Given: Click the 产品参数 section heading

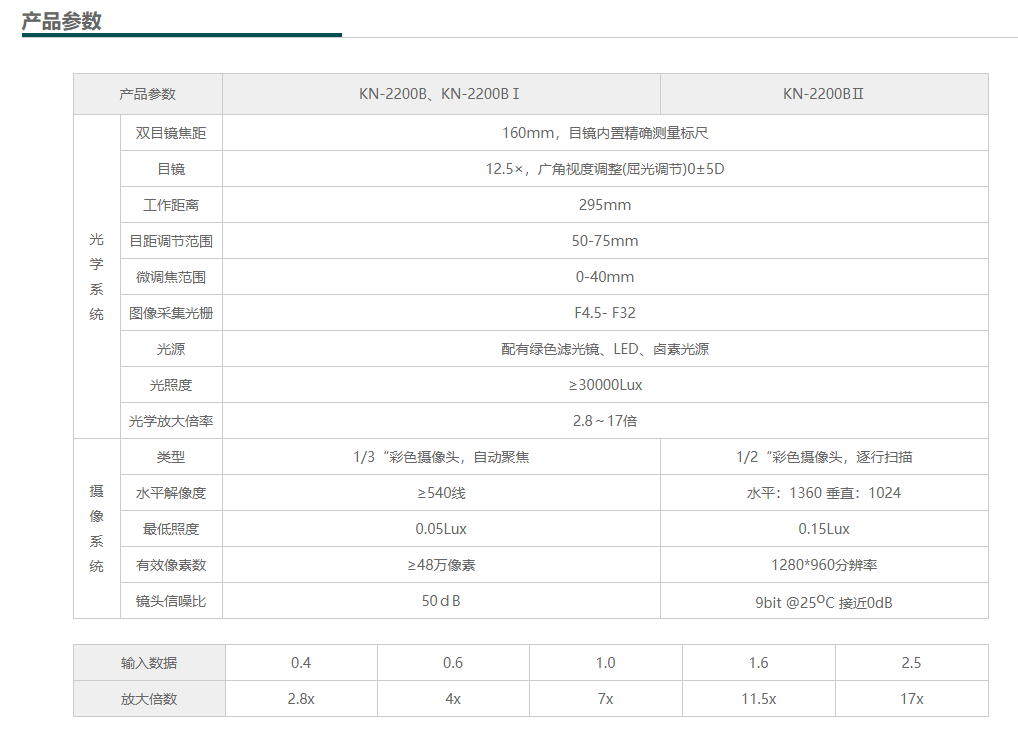Looking at the screenshot, I should [x=62, y=21].
